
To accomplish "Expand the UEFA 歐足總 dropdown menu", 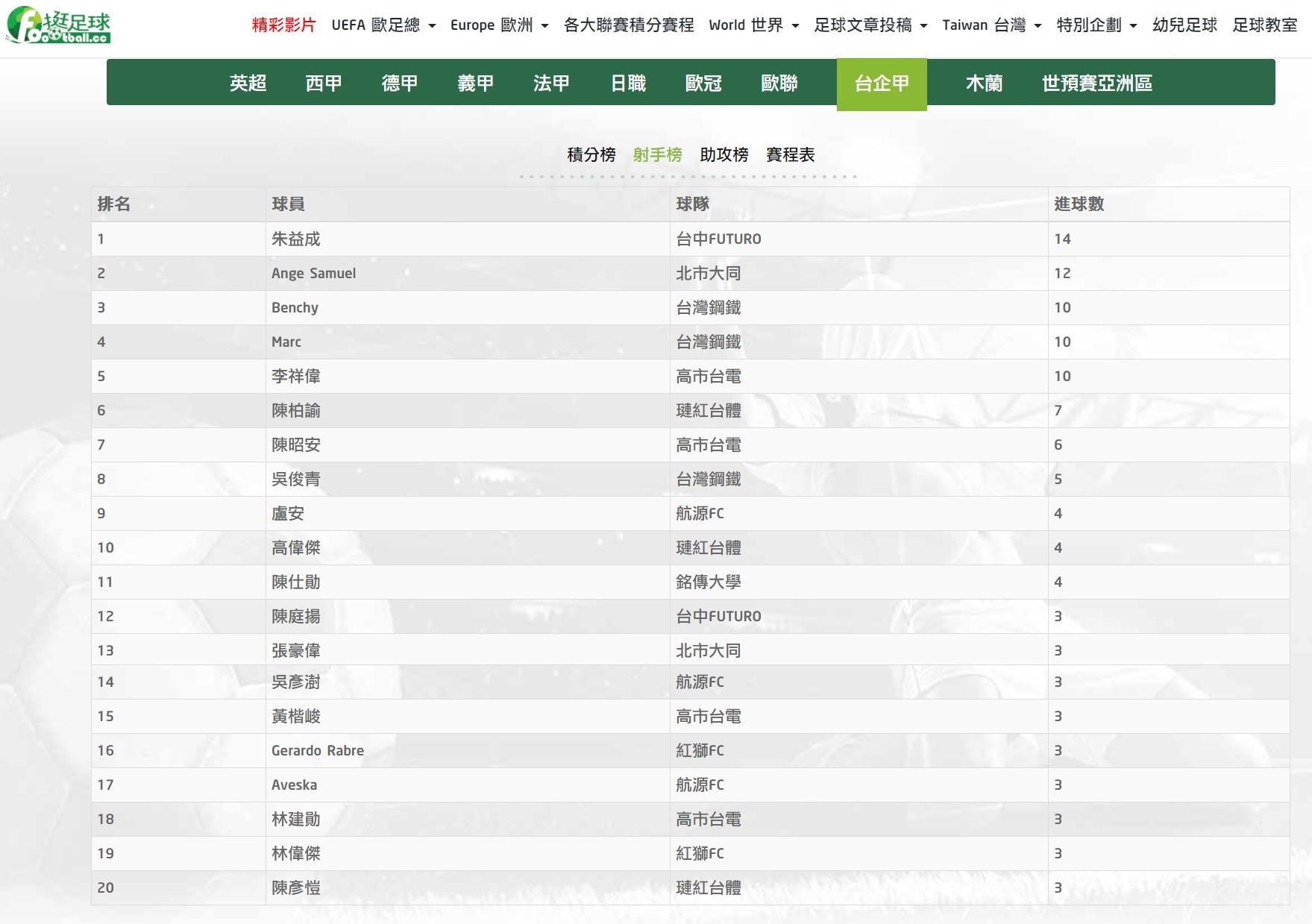I will 383,25.
